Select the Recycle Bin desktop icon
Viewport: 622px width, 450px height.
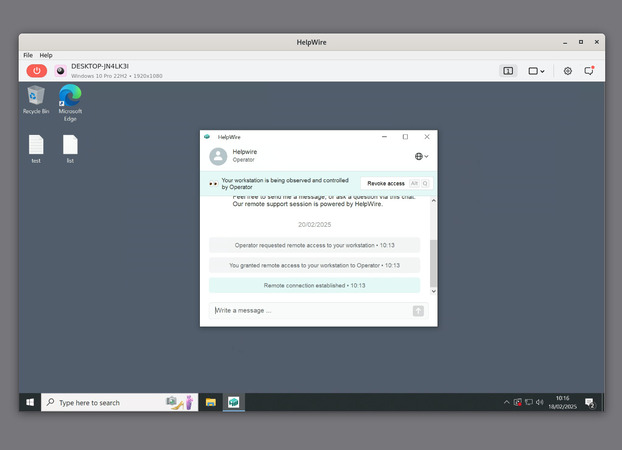pyautogui.click(x=36, y=100)
